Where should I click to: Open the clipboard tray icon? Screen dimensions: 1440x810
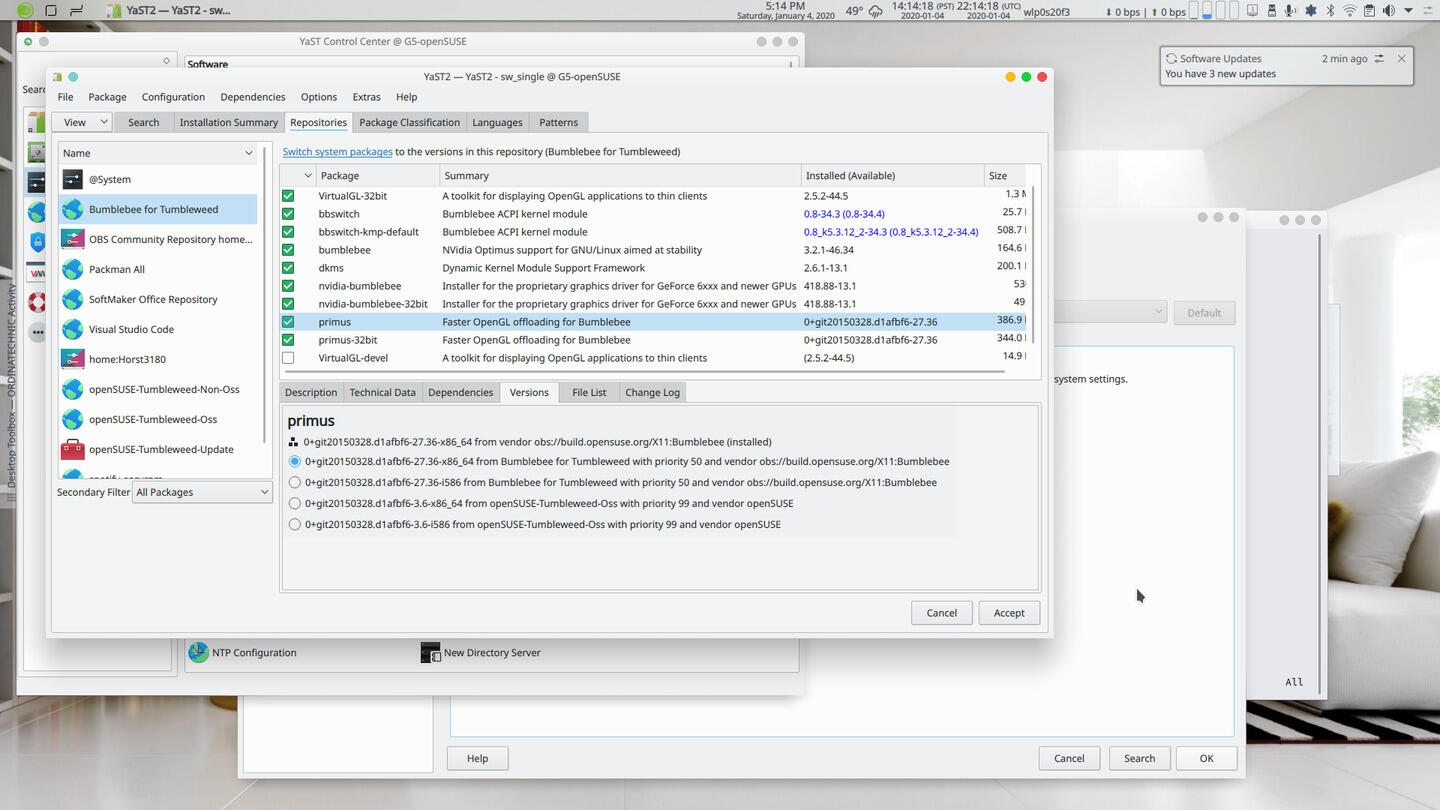1369,11
